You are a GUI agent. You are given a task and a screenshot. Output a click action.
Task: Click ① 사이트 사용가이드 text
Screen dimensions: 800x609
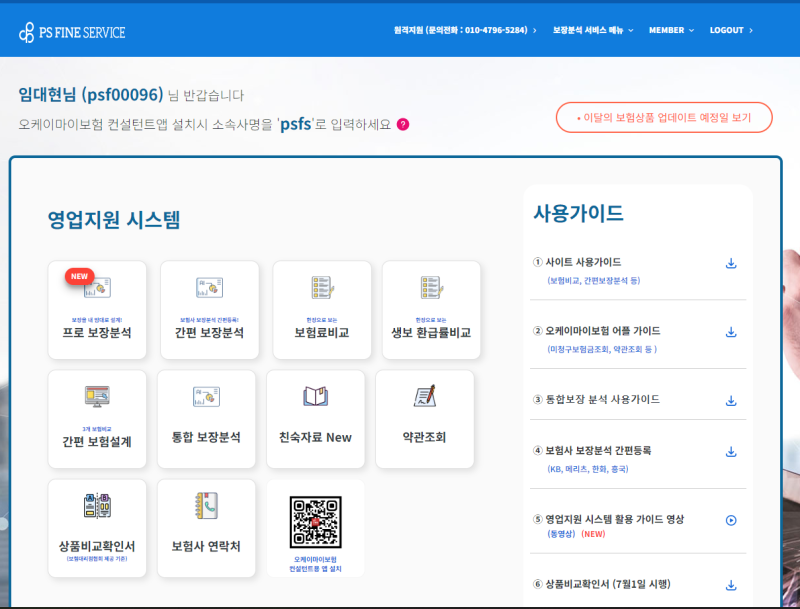(577, 262)
